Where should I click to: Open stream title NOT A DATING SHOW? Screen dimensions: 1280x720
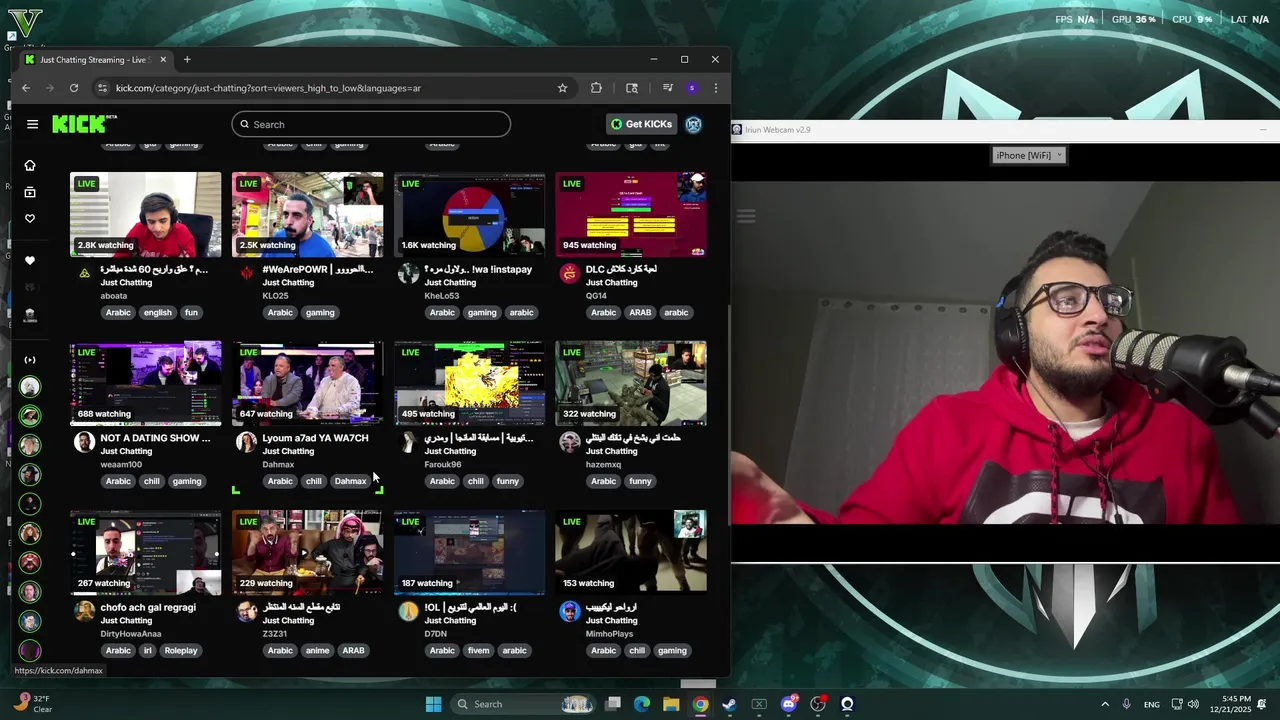tap(155, 438)
